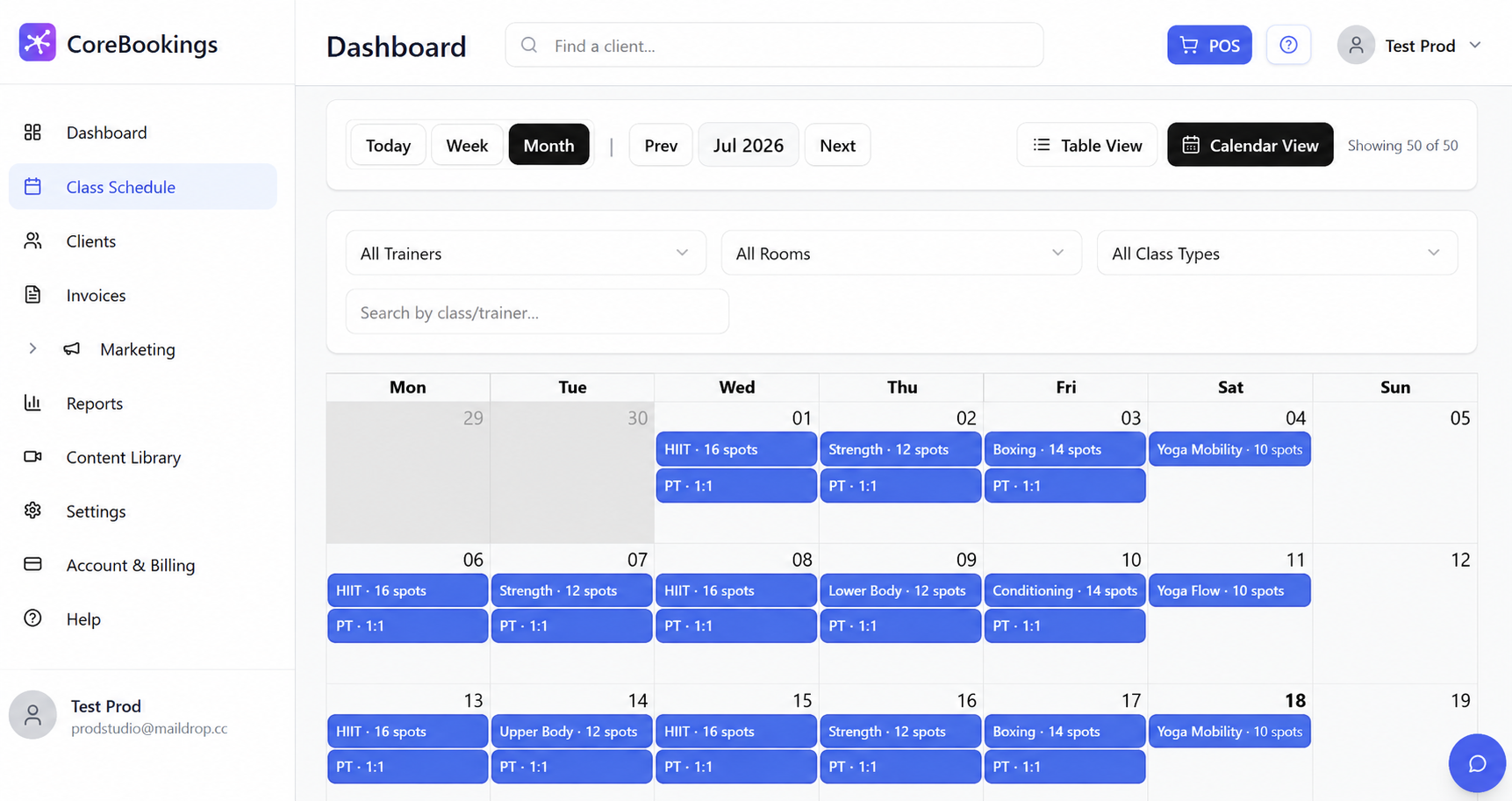
Task: Open PT 1:1 session on July 01
Action: [736, 485]
